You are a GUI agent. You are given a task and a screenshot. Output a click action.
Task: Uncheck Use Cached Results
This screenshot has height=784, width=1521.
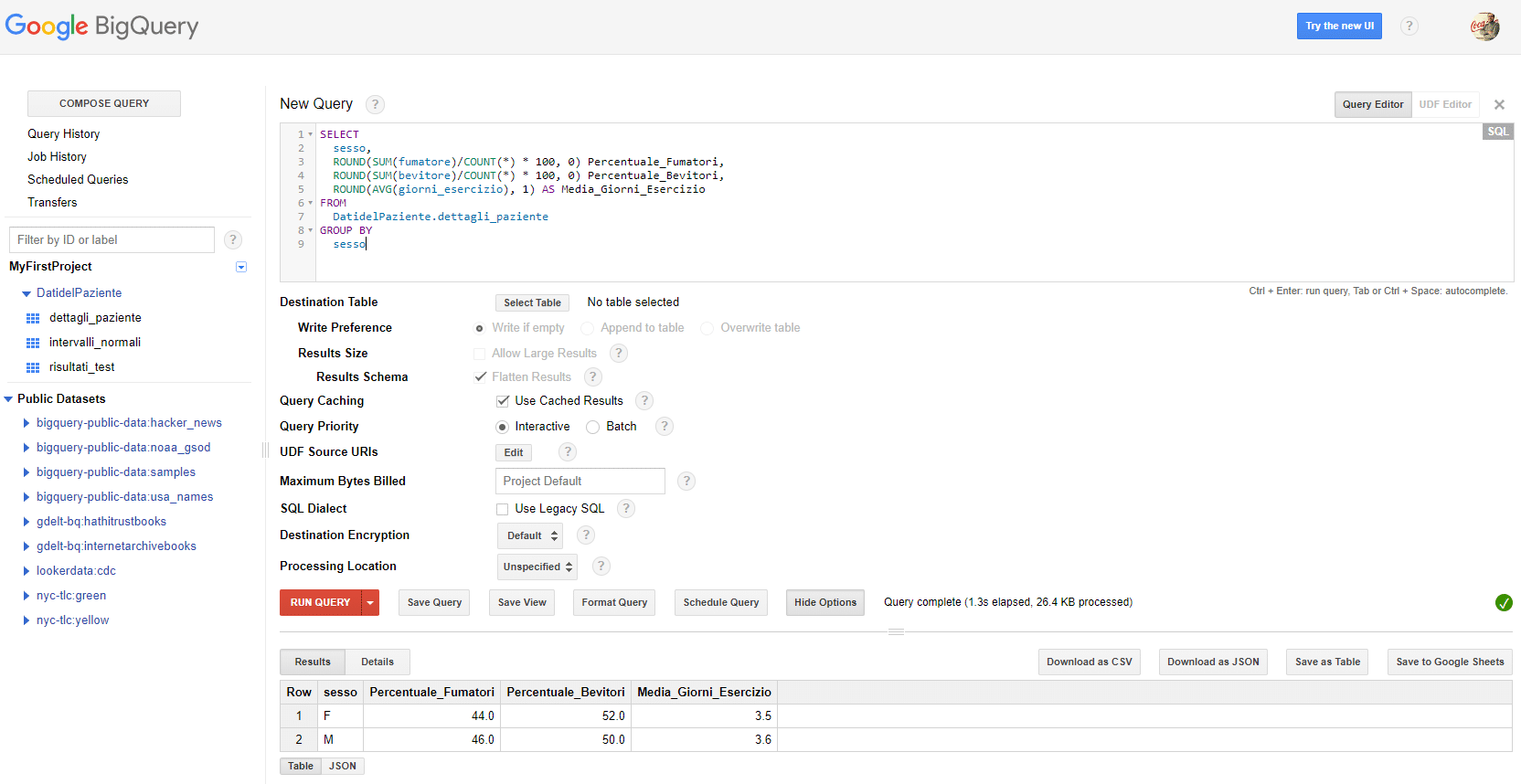[x=502, y=401]
